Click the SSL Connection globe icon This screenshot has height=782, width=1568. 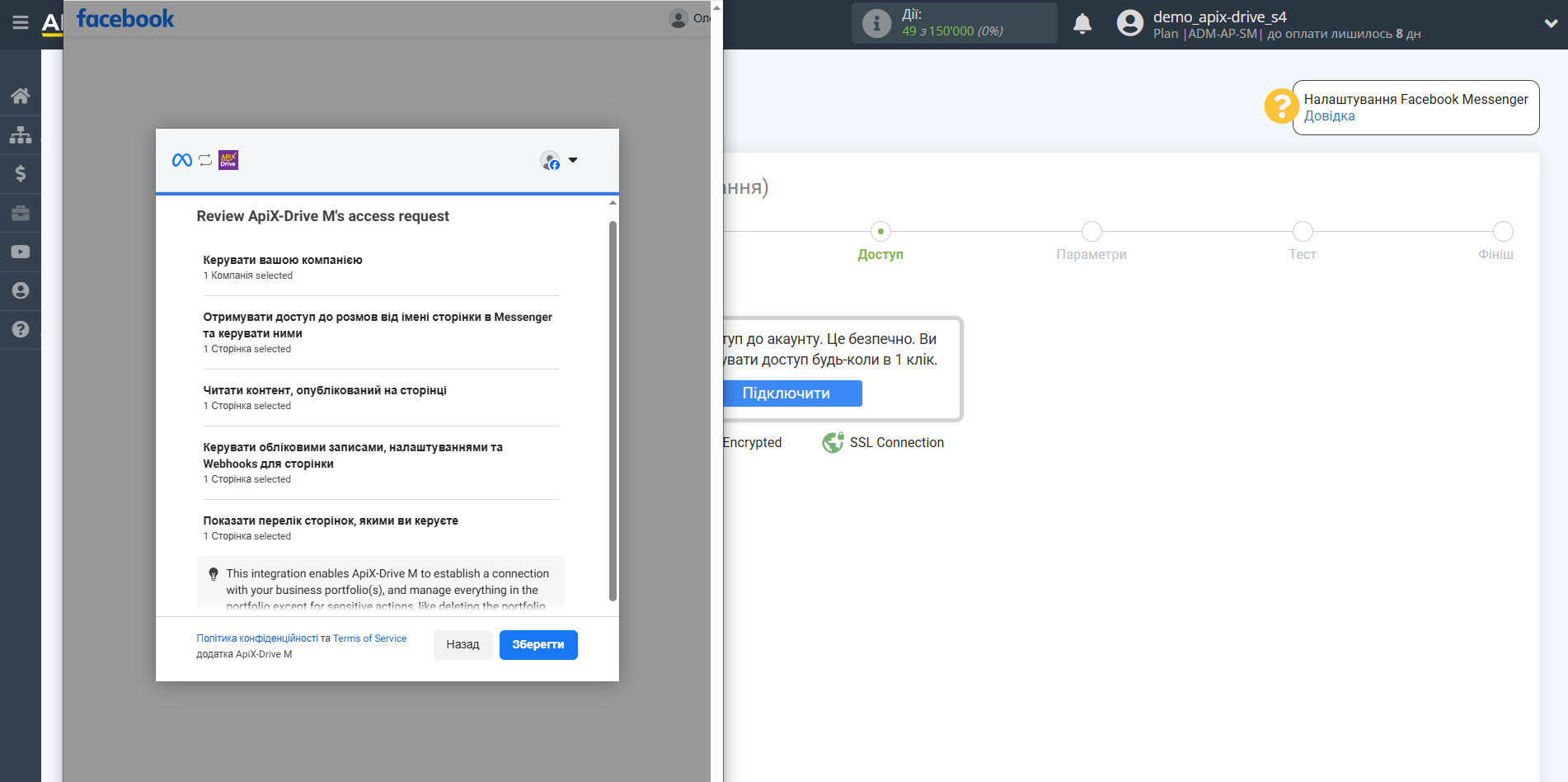point(833,443)
